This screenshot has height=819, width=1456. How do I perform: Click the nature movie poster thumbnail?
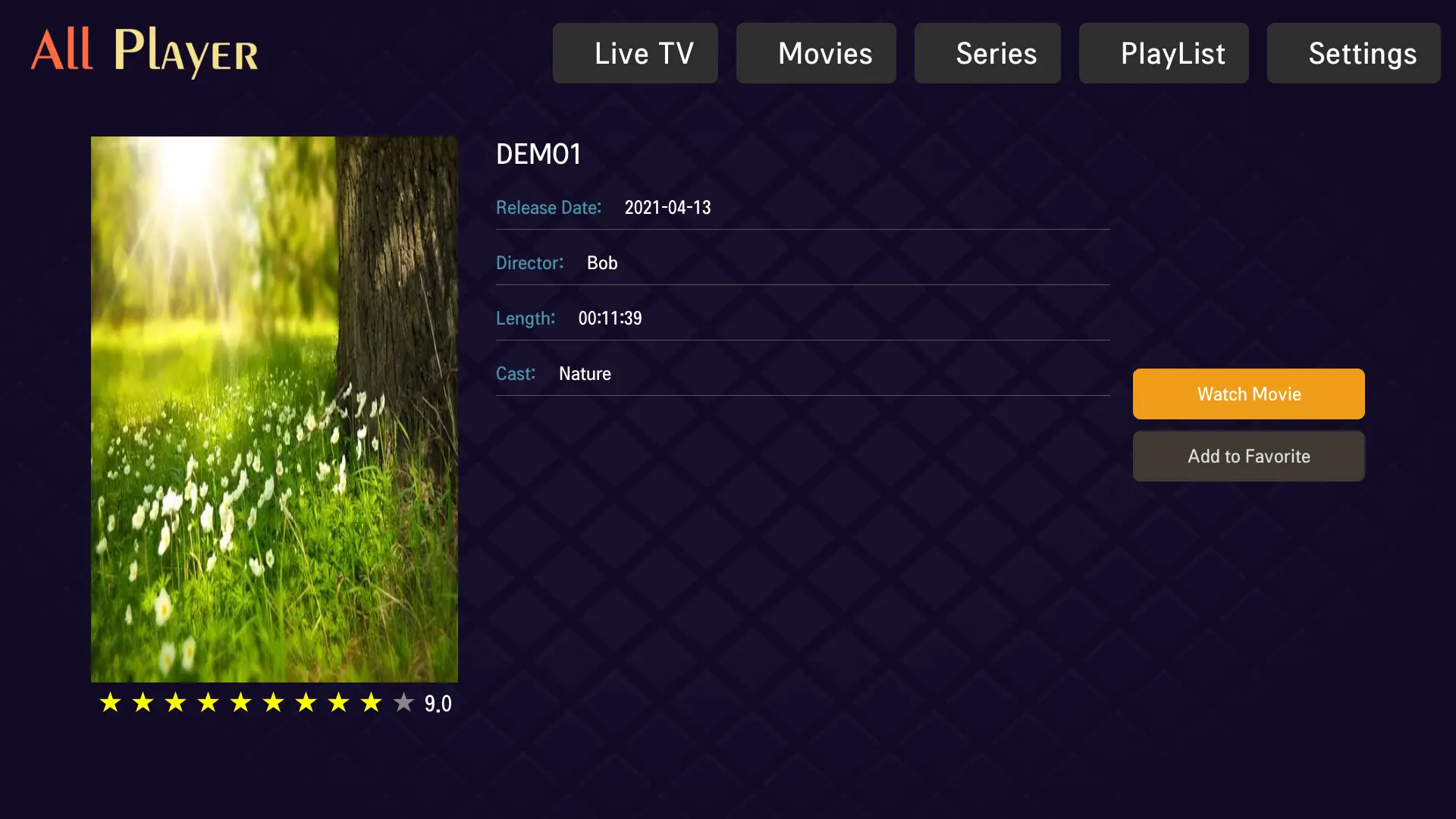275,409
